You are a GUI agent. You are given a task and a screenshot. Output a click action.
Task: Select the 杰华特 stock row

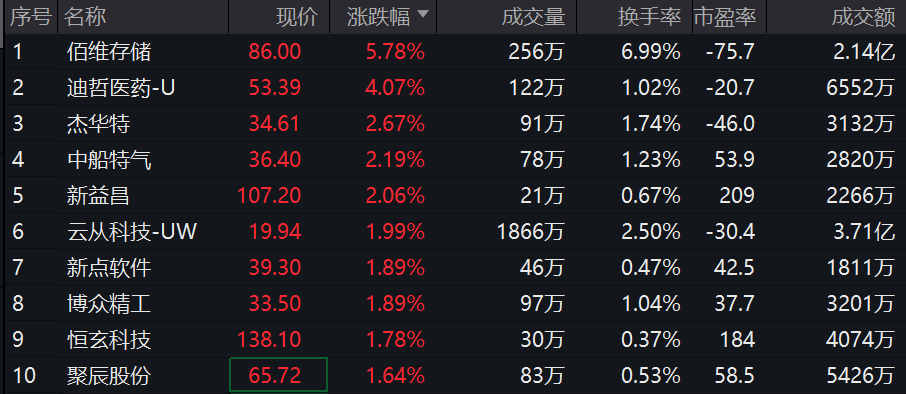455,124
